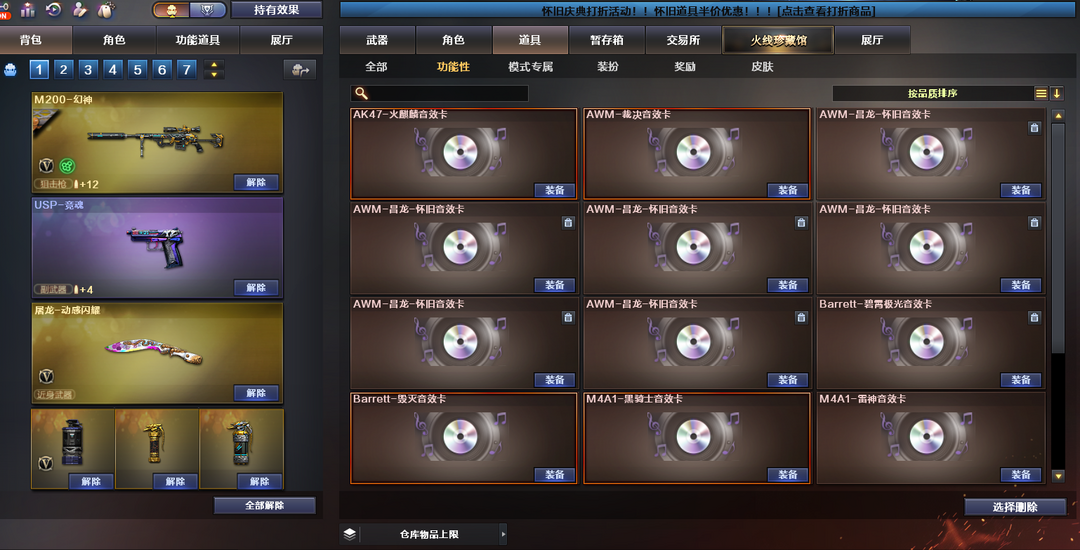Open the replay icon with circular arrow

pos(54,10)
